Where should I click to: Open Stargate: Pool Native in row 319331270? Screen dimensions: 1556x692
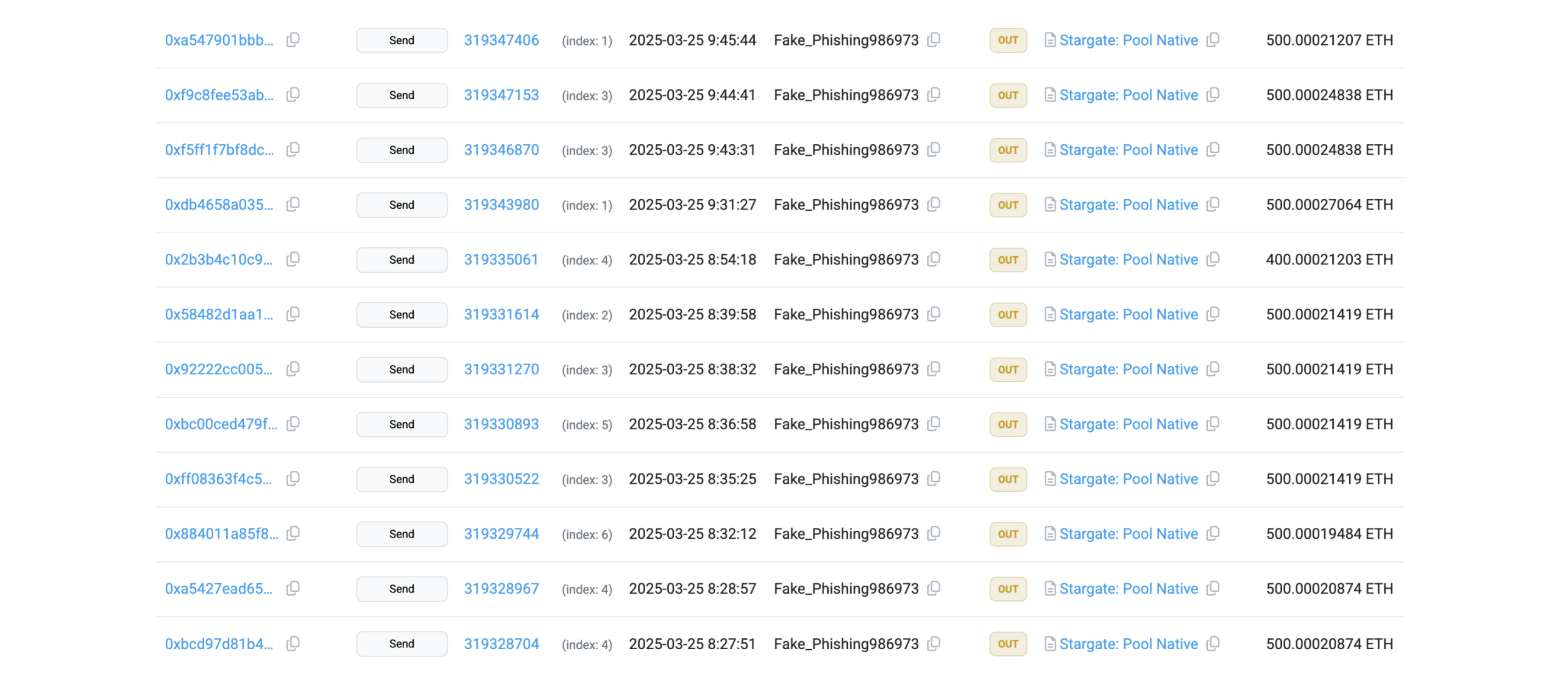(1128, 369)
